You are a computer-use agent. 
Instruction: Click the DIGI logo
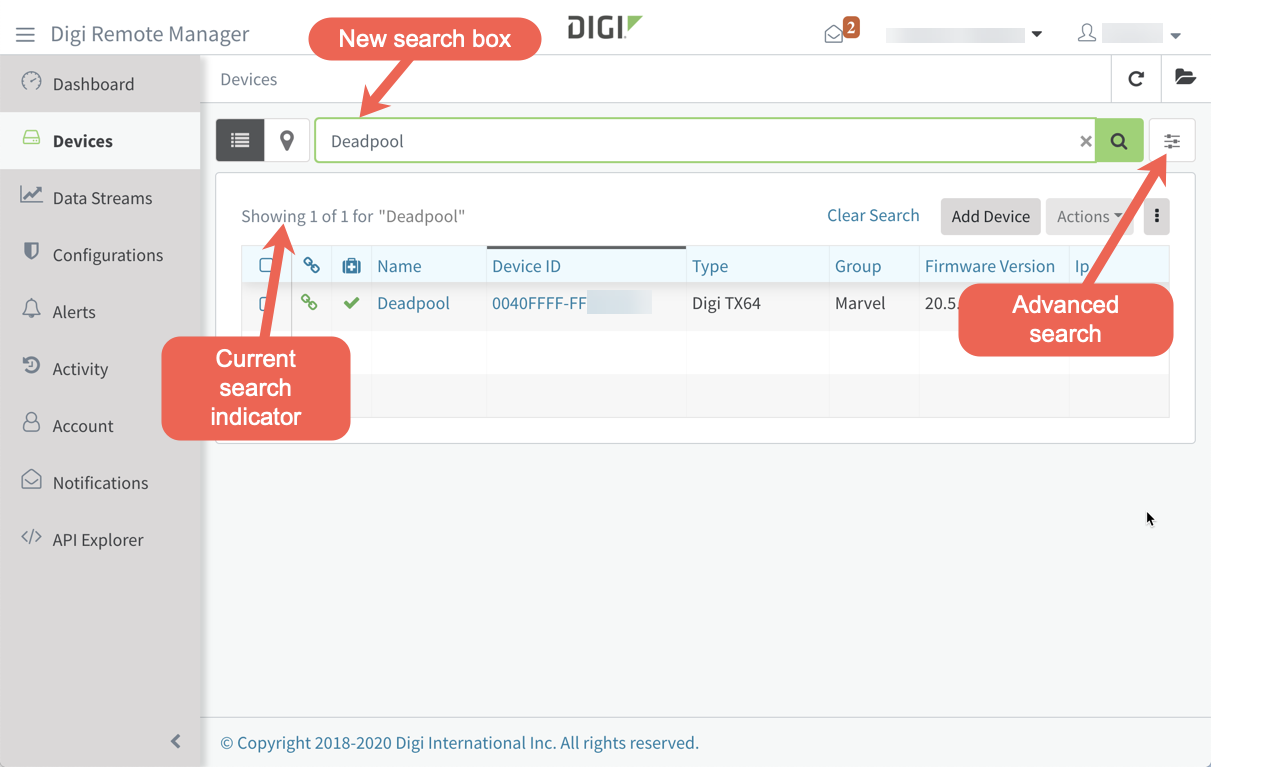pyautogui.click(x=605, y=27)
